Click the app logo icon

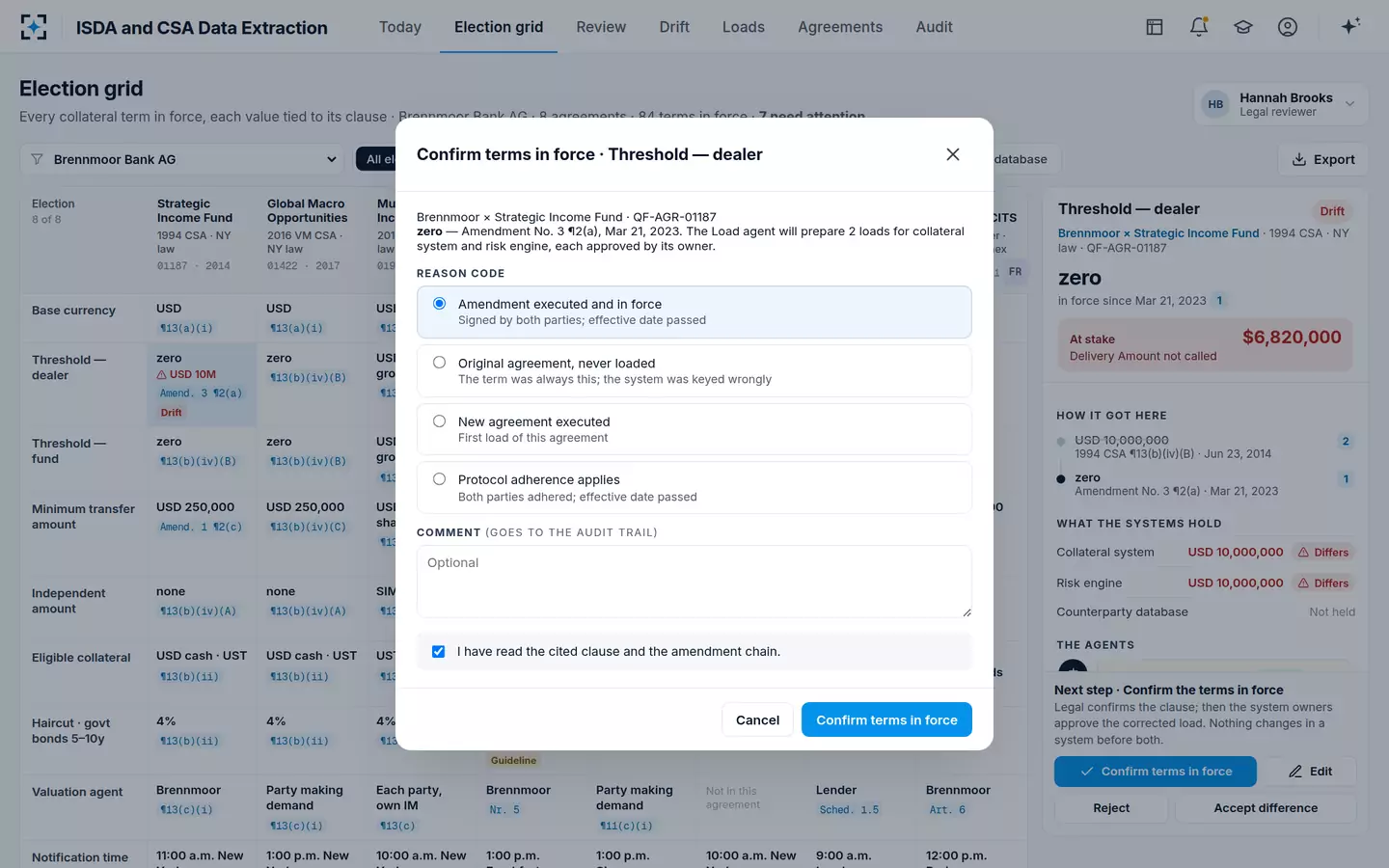[x=34, y=27]
